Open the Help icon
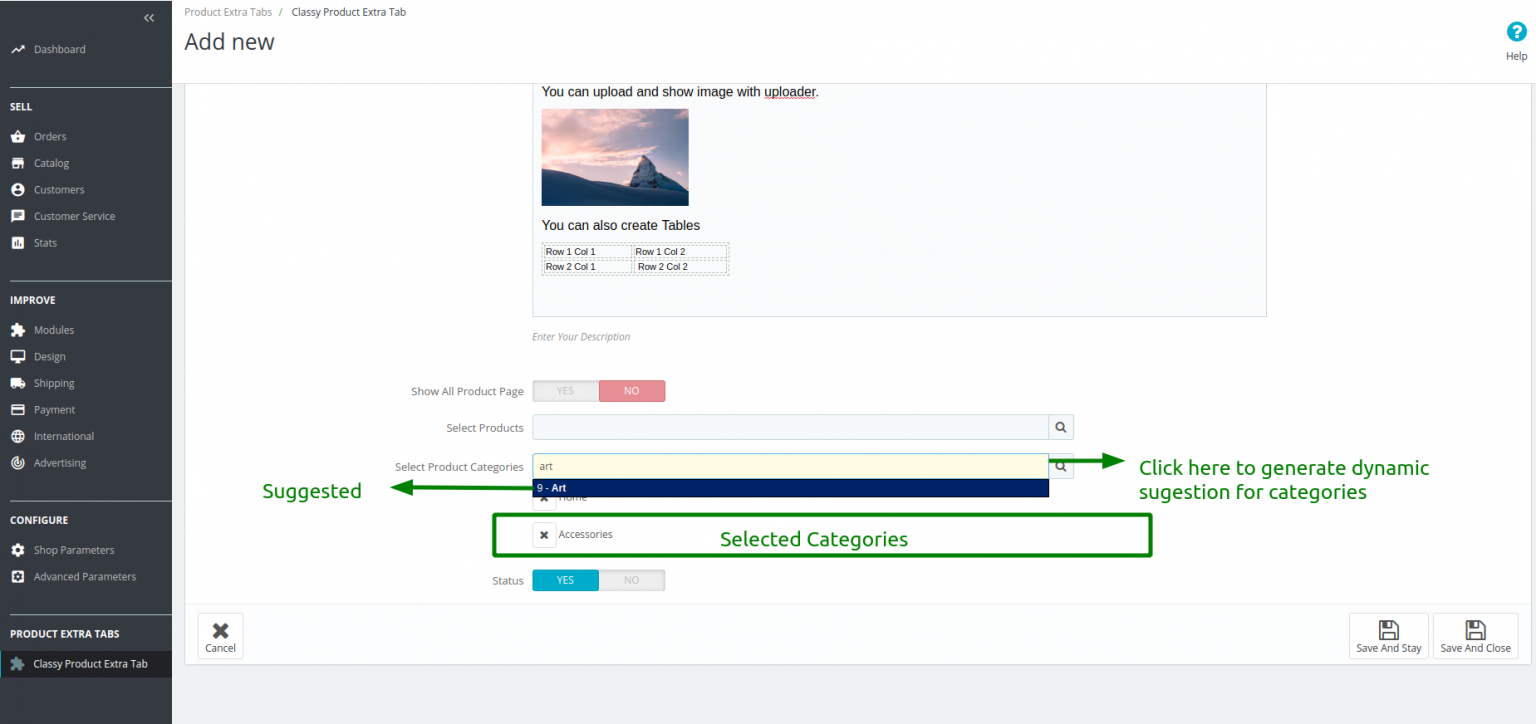This screenshot has height=724, width=1536. [x=1516, y=32]
